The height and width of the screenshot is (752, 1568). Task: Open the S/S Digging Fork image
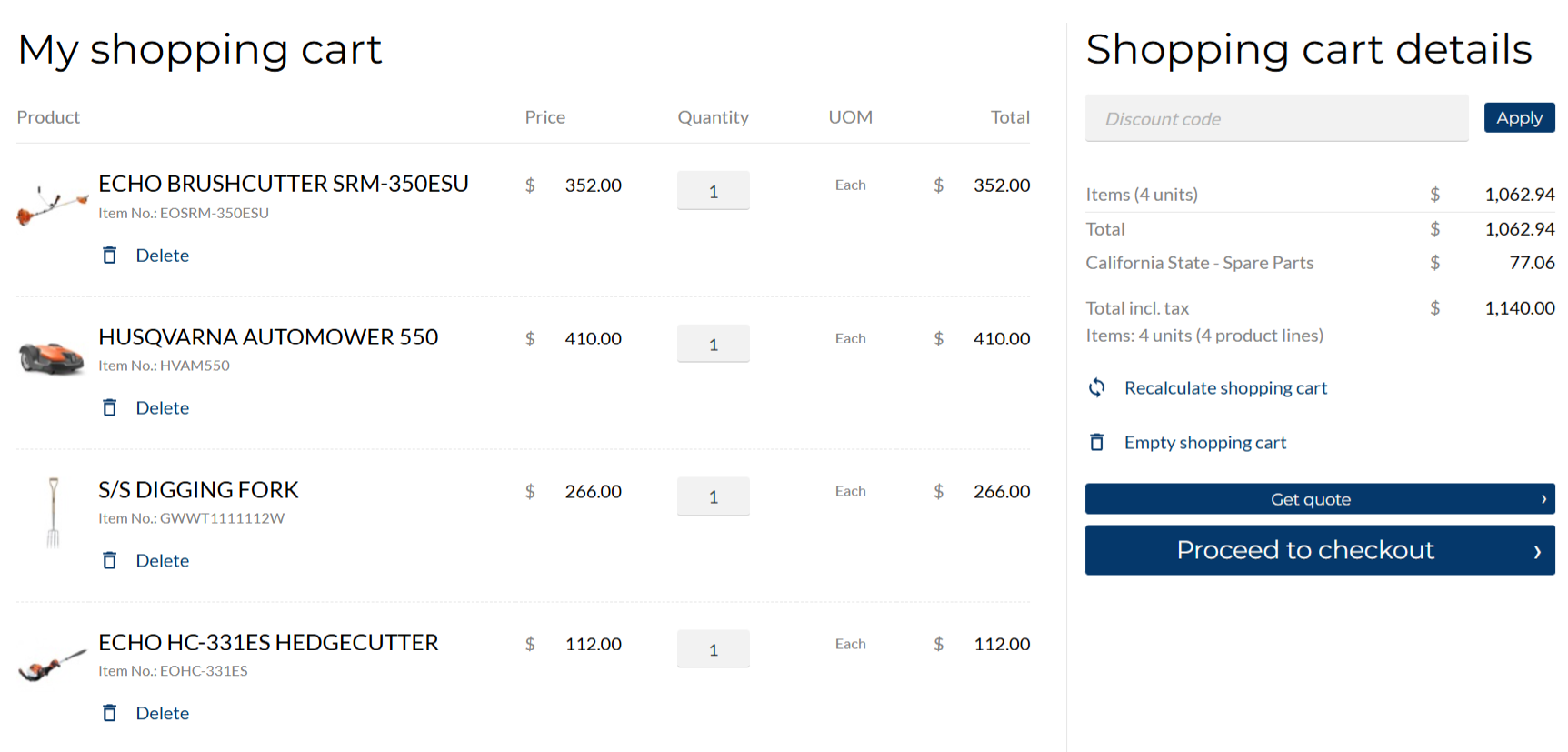pos(54,512)
